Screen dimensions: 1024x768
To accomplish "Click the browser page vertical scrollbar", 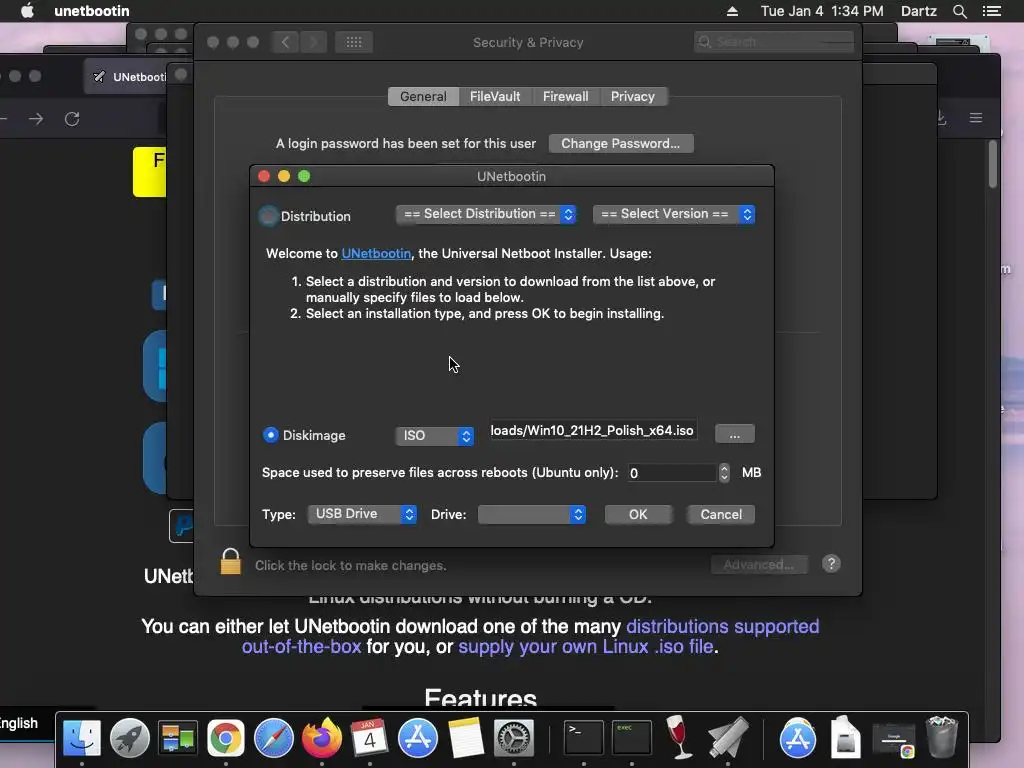I will click(x=993, y=165).
